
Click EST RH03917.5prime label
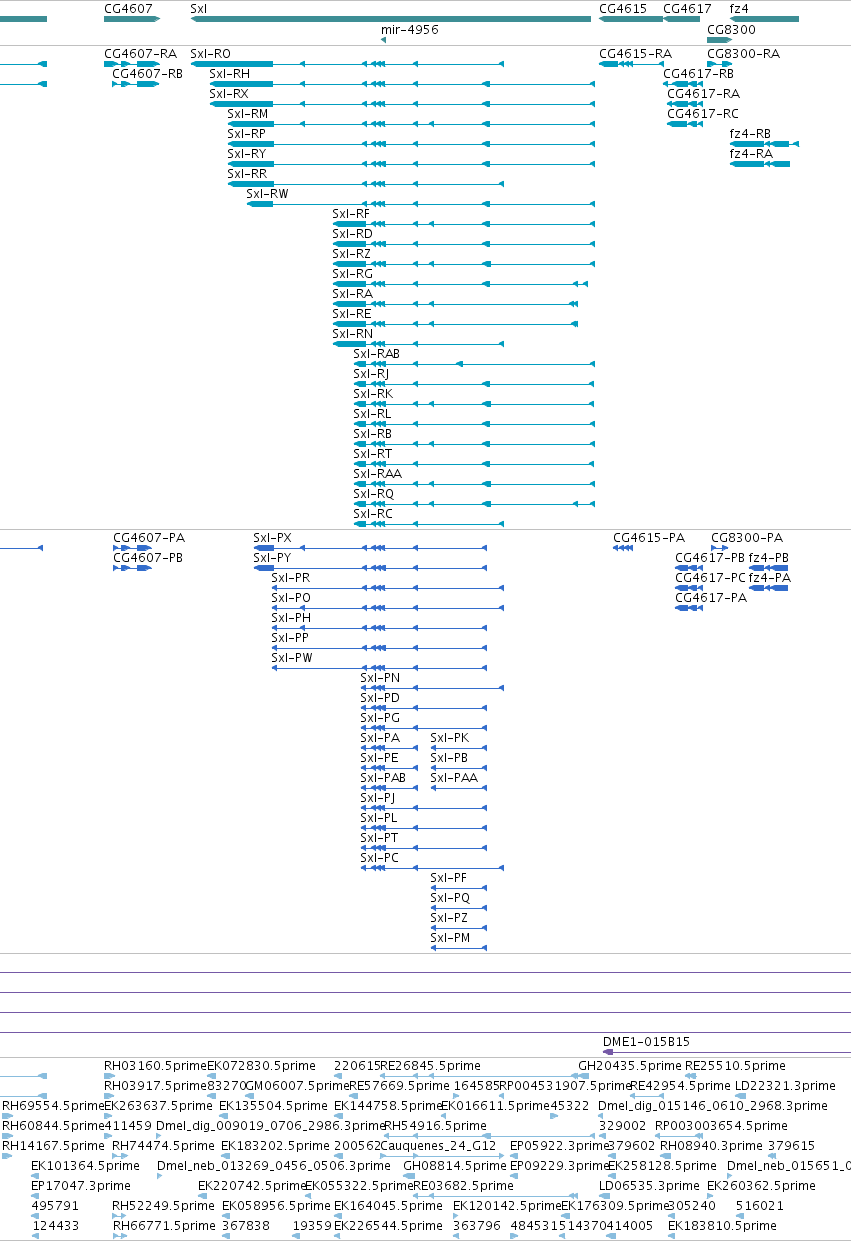coord(155,1085)
